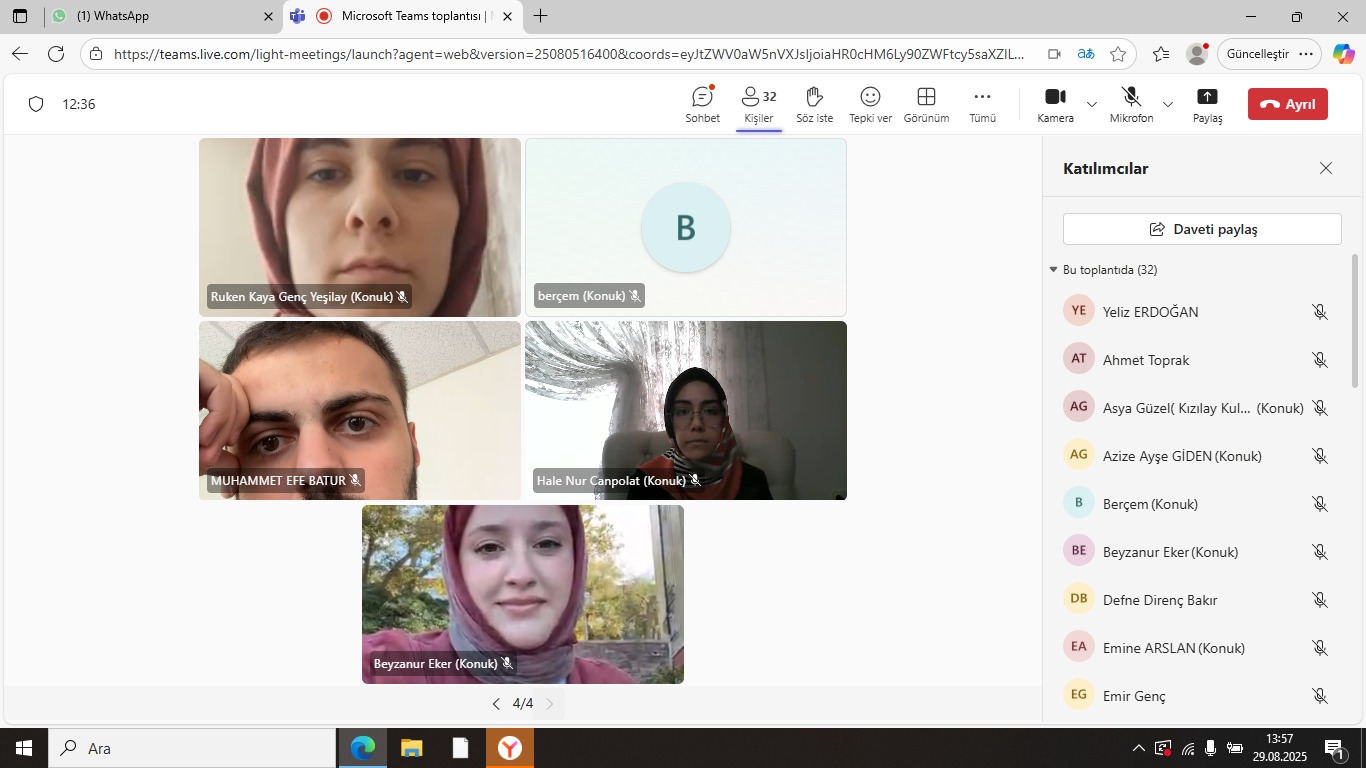Select Ahmet Toprak in participants list
This screenshot has width=1366, height=768.
[1146, 360]
